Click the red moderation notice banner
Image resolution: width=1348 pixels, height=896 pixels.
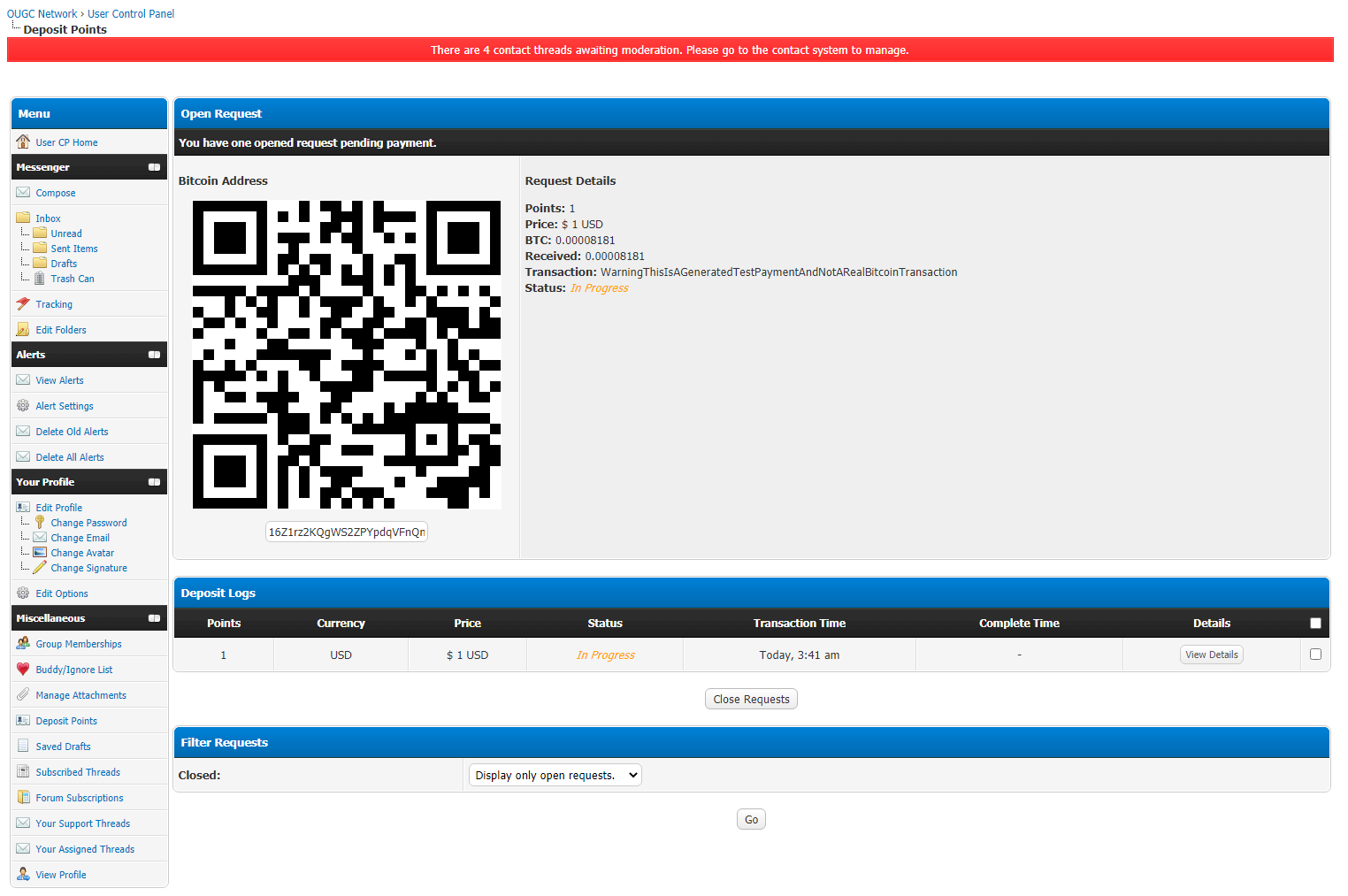[x=670, y=50]
